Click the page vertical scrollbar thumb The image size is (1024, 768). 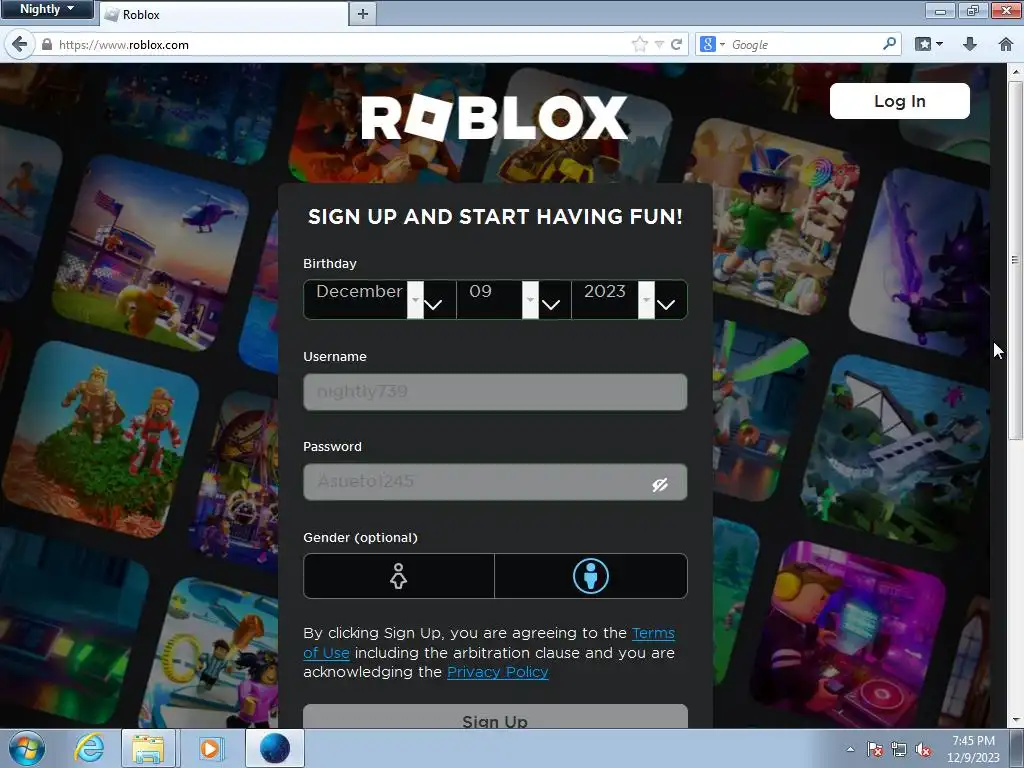click(1015, 260)
